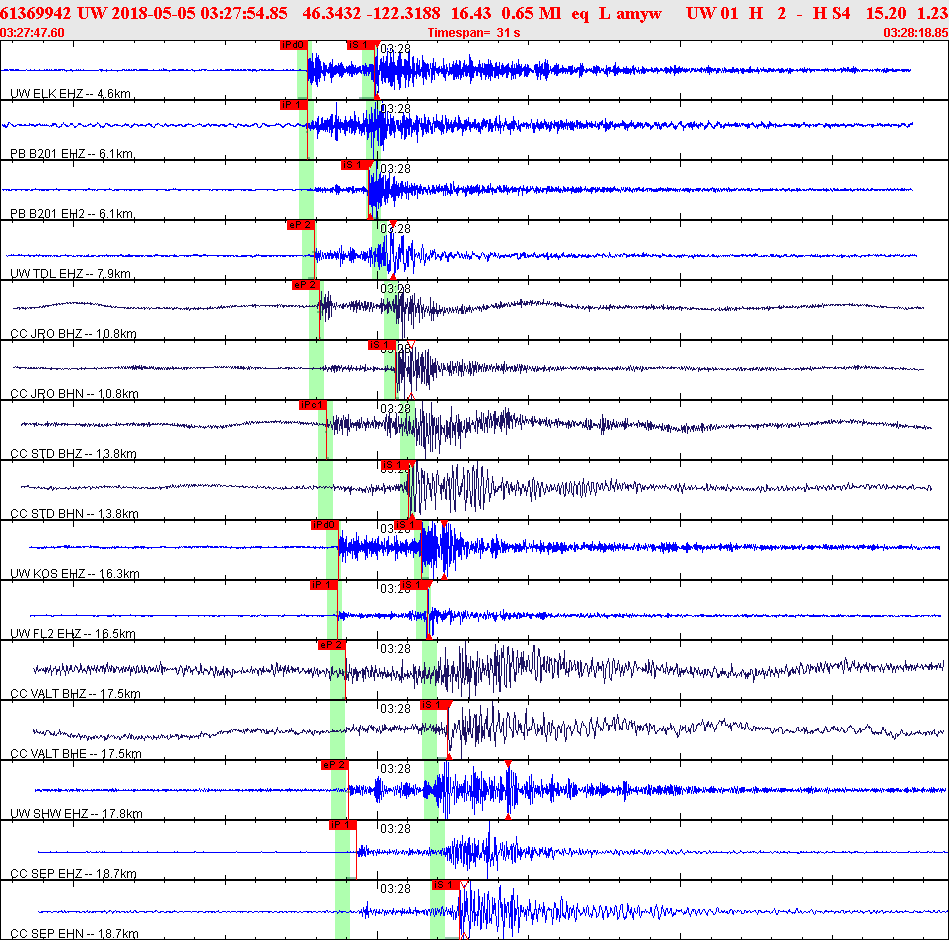The height and width of the screenshot is (940, 949).
Task: Click the iP 1 pick flag on B201 EHZ
Action: click(294, 105)
